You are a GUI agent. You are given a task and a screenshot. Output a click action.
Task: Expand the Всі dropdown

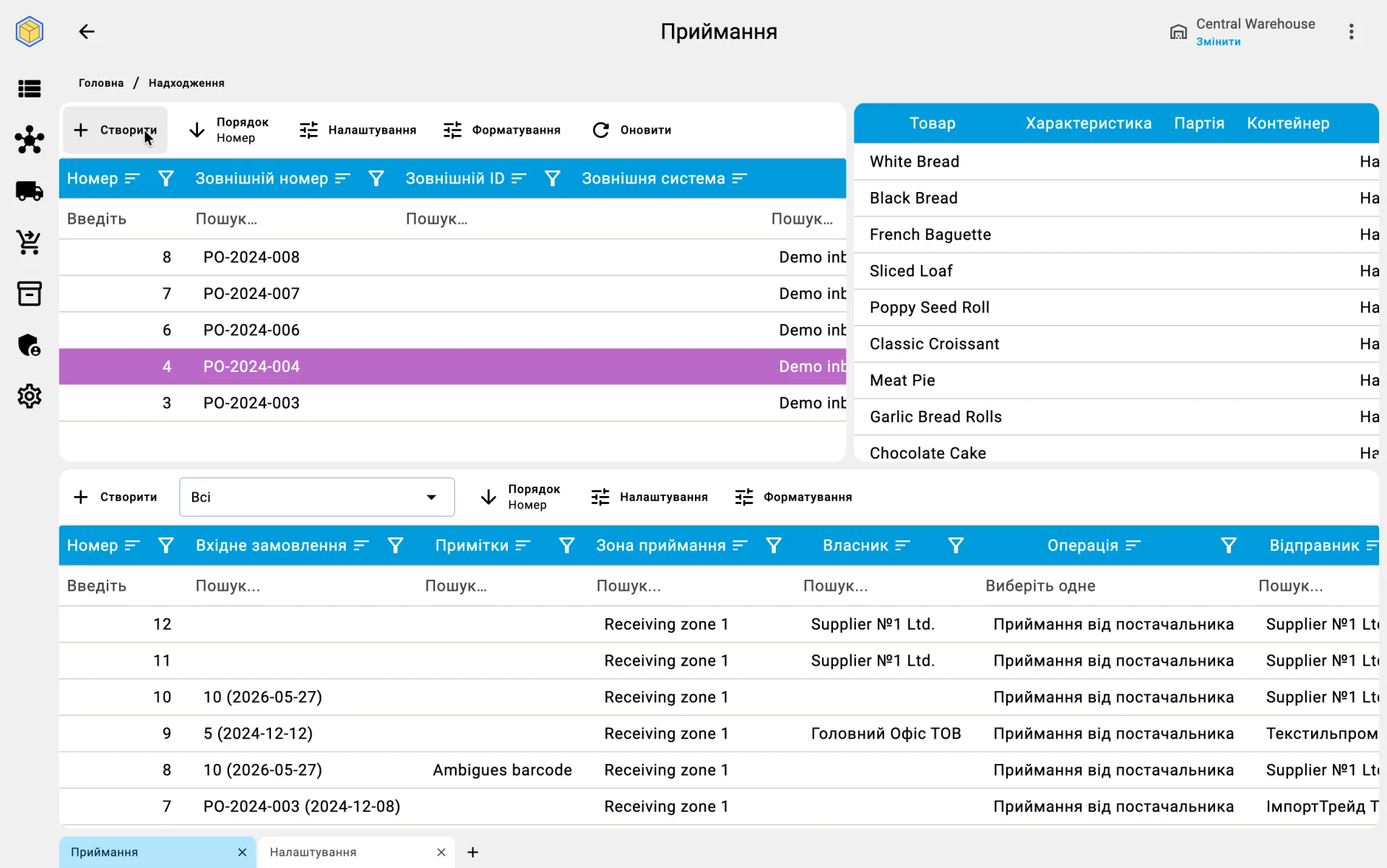tap(316, 497)
